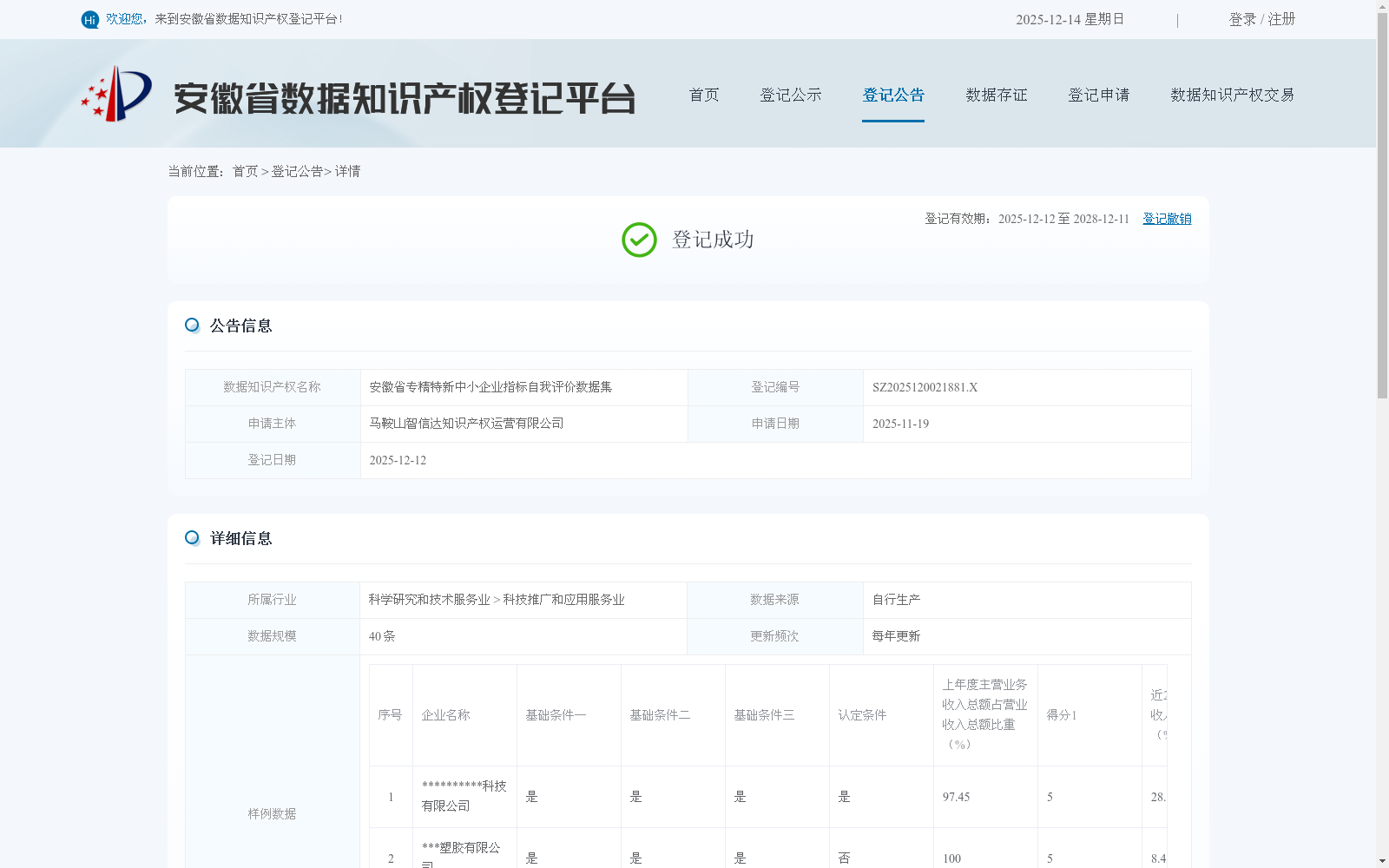Screen dimensions: 1389x868
Task: Click the 登记撤销 link
Action: pyautogui.click(x=1167, y=219)
